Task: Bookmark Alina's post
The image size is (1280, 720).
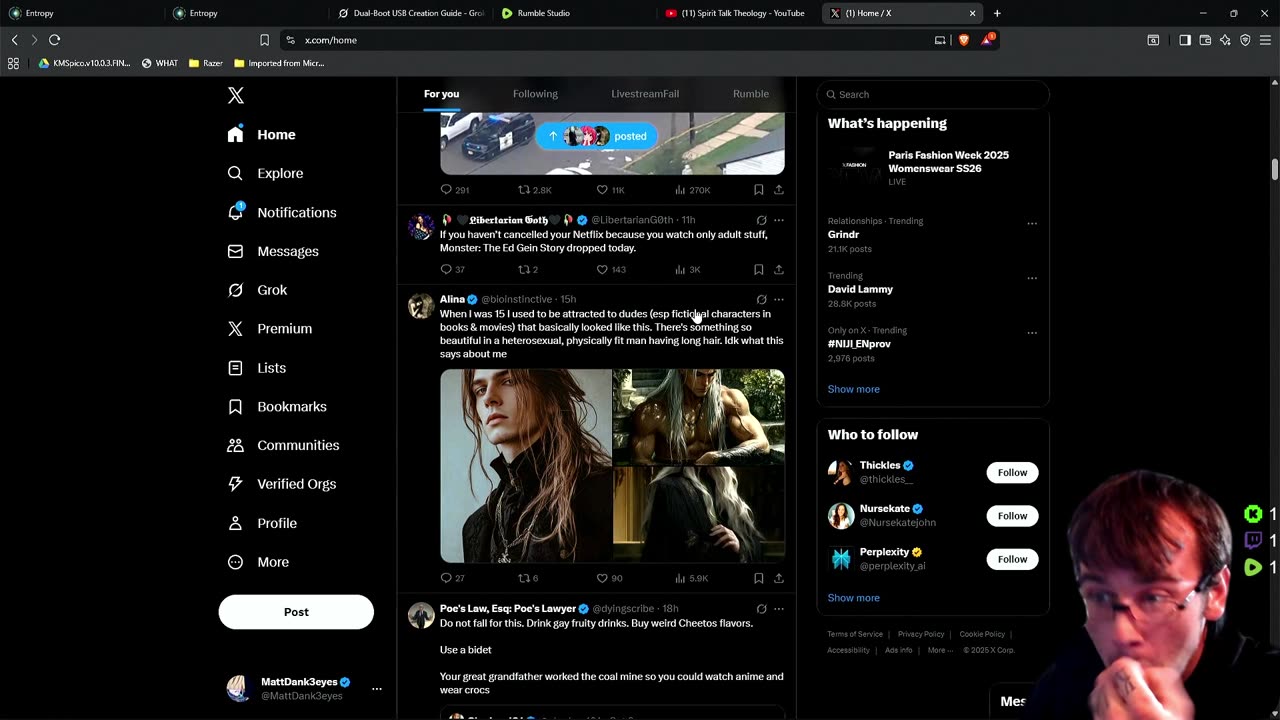Action: click(x=759, y=578)
